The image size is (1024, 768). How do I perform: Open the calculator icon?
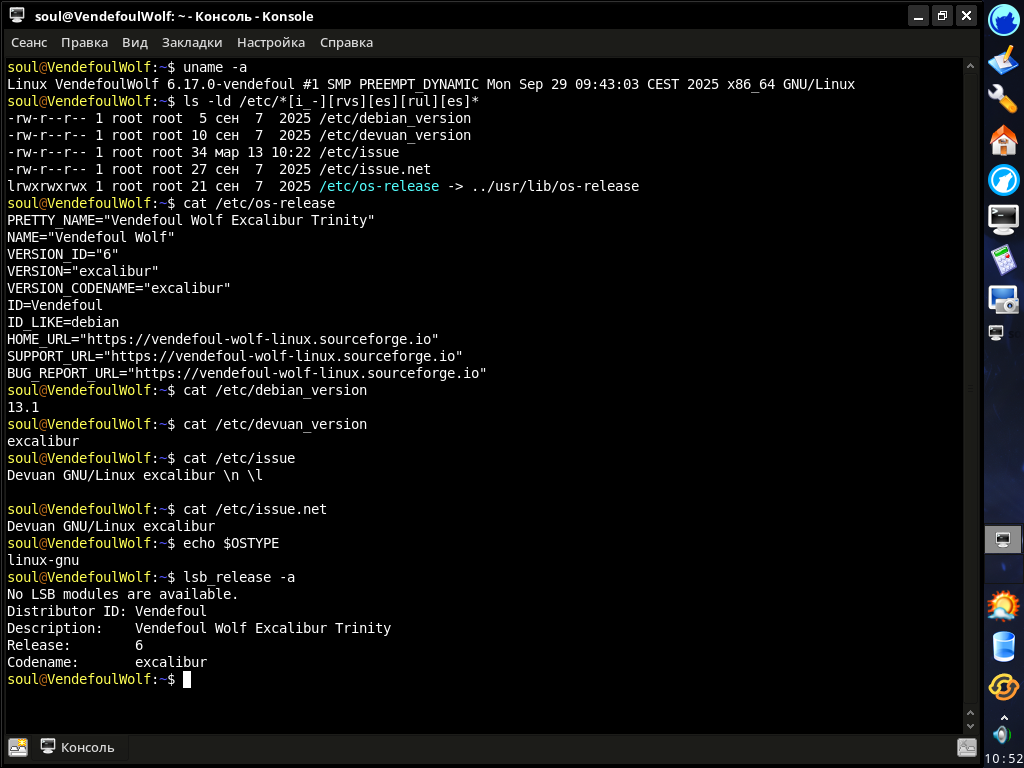tap(1003, 259)
